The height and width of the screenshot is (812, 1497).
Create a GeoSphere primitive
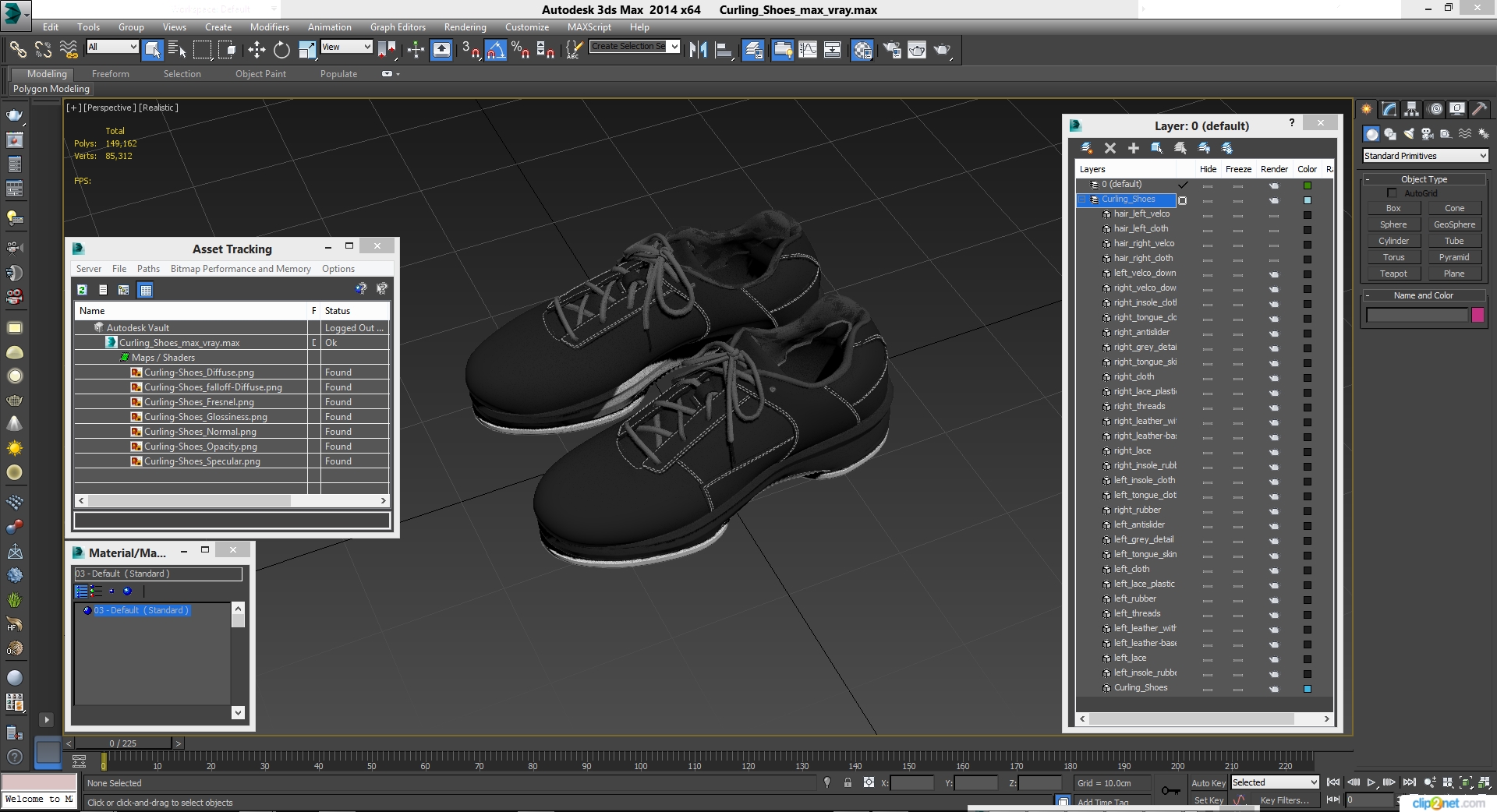1454,224
